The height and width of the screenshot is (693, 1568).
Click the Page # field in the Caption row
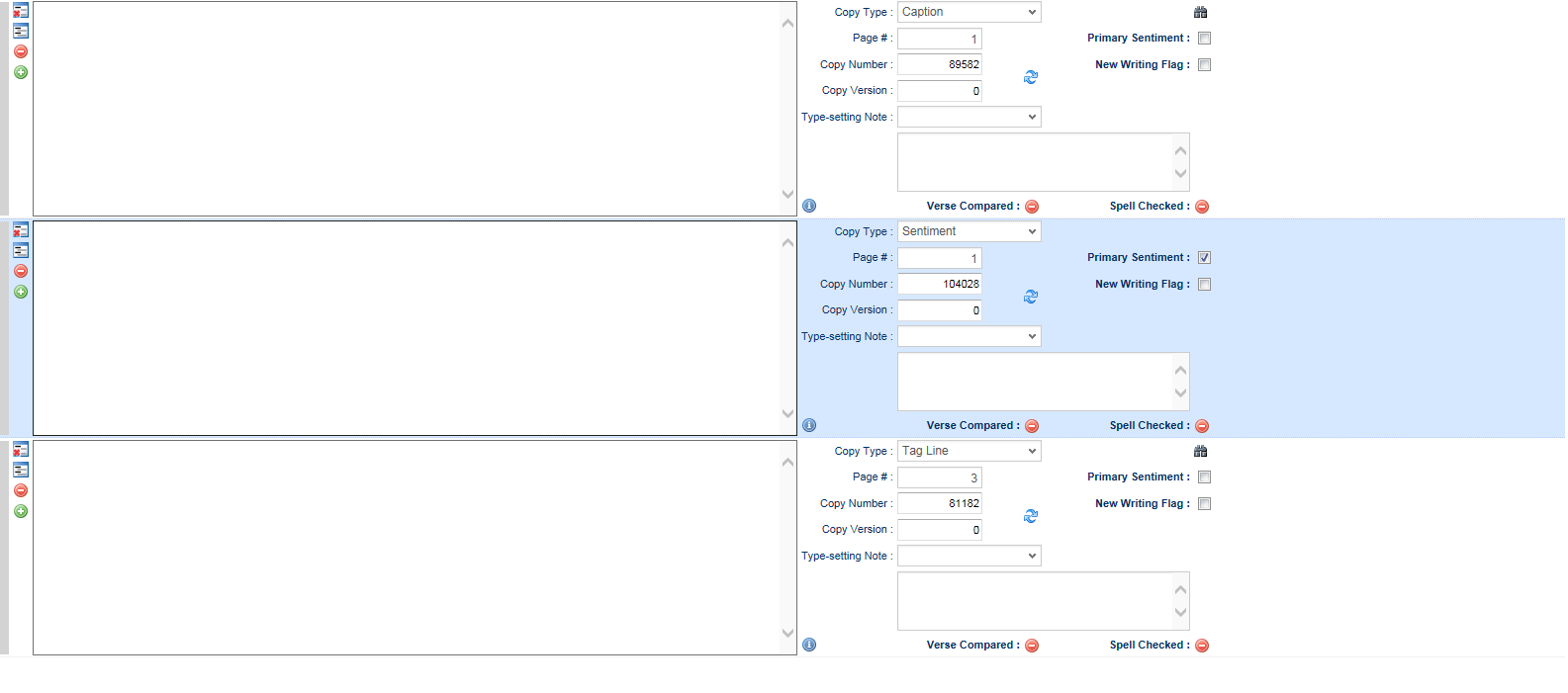coord(939,39)
